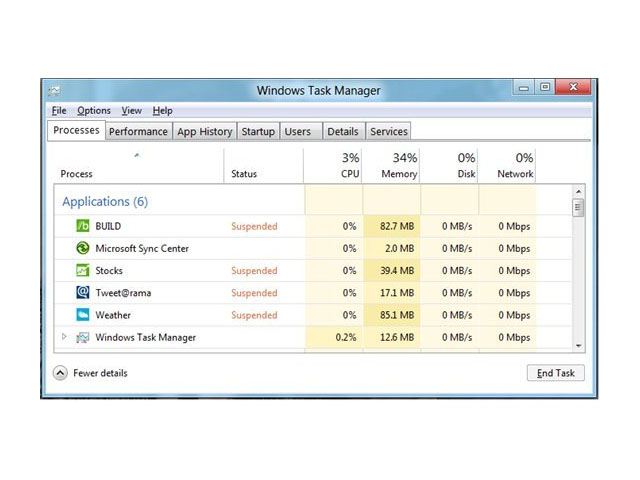
Task: Open the Options menu
Action: click(94, 111)
